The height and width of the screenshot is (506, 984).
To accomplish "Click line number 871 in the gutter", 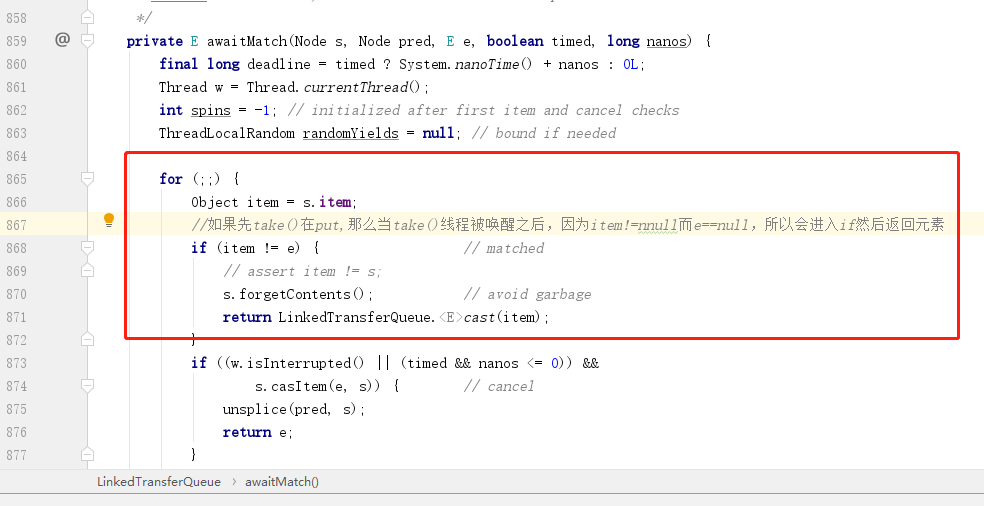I will tap(16, 317).
